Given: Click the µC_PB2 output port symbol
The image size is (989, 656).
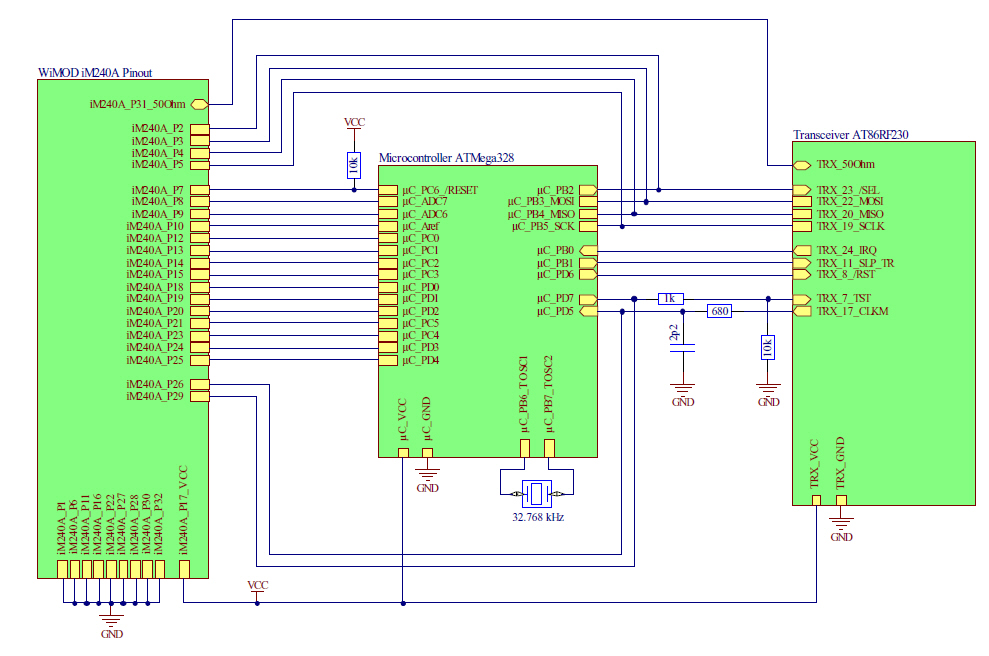Looking at the screenshot, I should click(x=588, y=190).
